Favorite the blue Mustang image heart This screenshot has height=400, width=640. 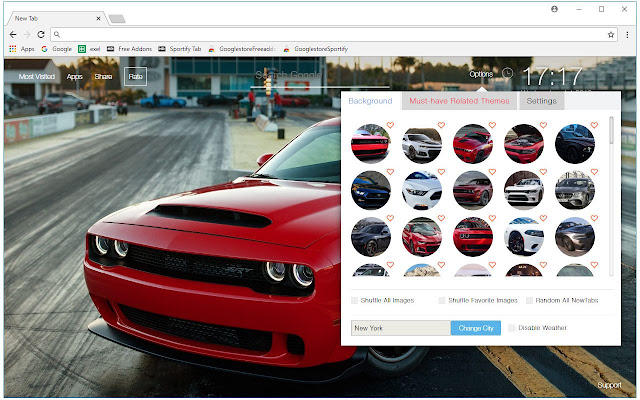(x=390, y=172)
